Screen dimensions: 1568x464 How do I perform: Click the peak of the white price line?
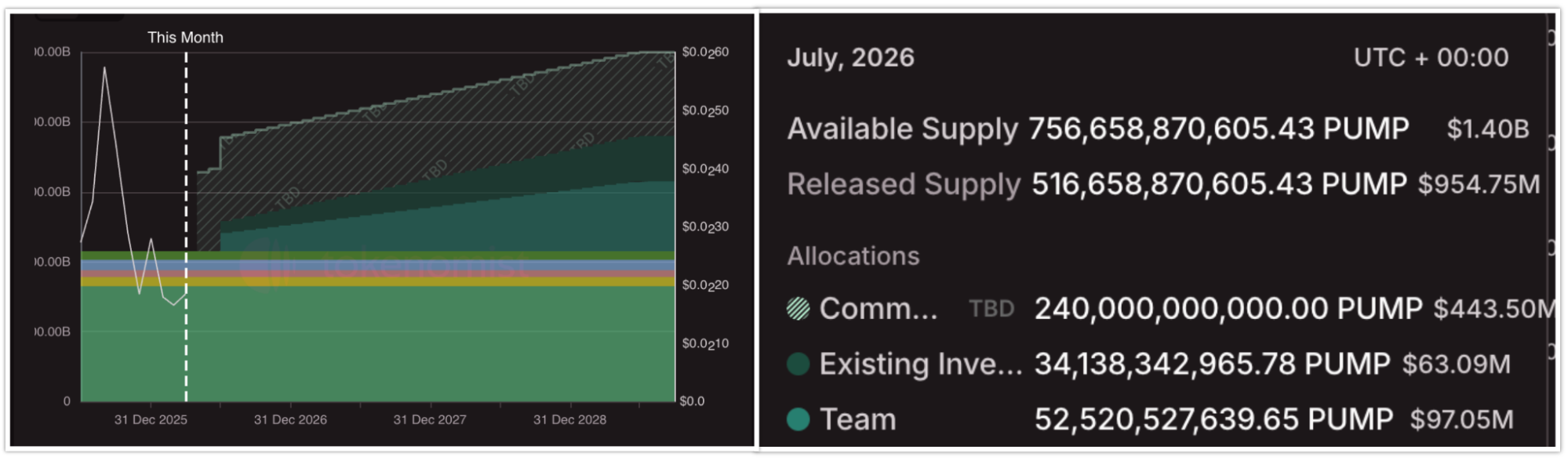coord(104,68)
